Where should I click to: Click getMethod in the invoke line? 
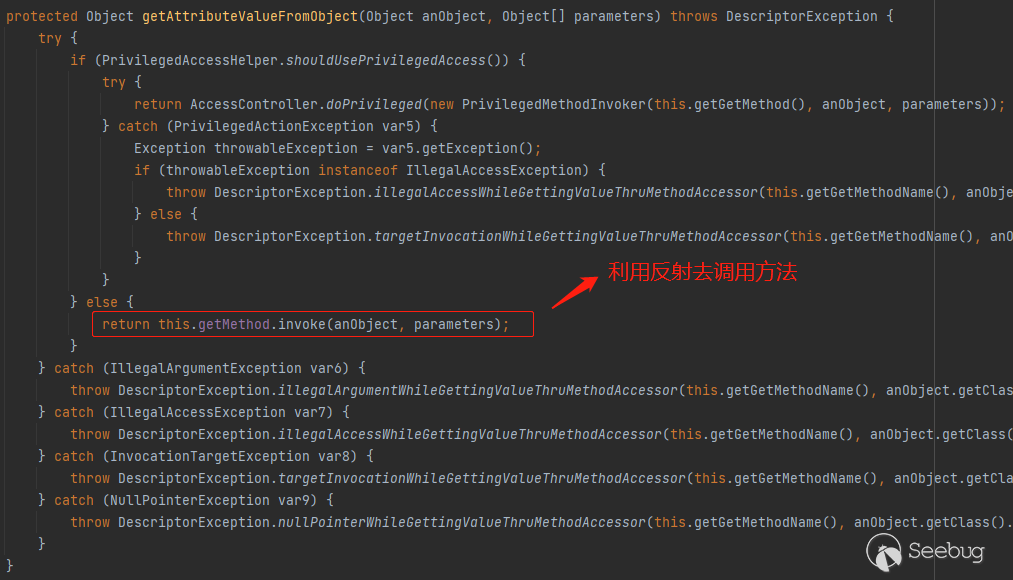[x=234, y=324]
